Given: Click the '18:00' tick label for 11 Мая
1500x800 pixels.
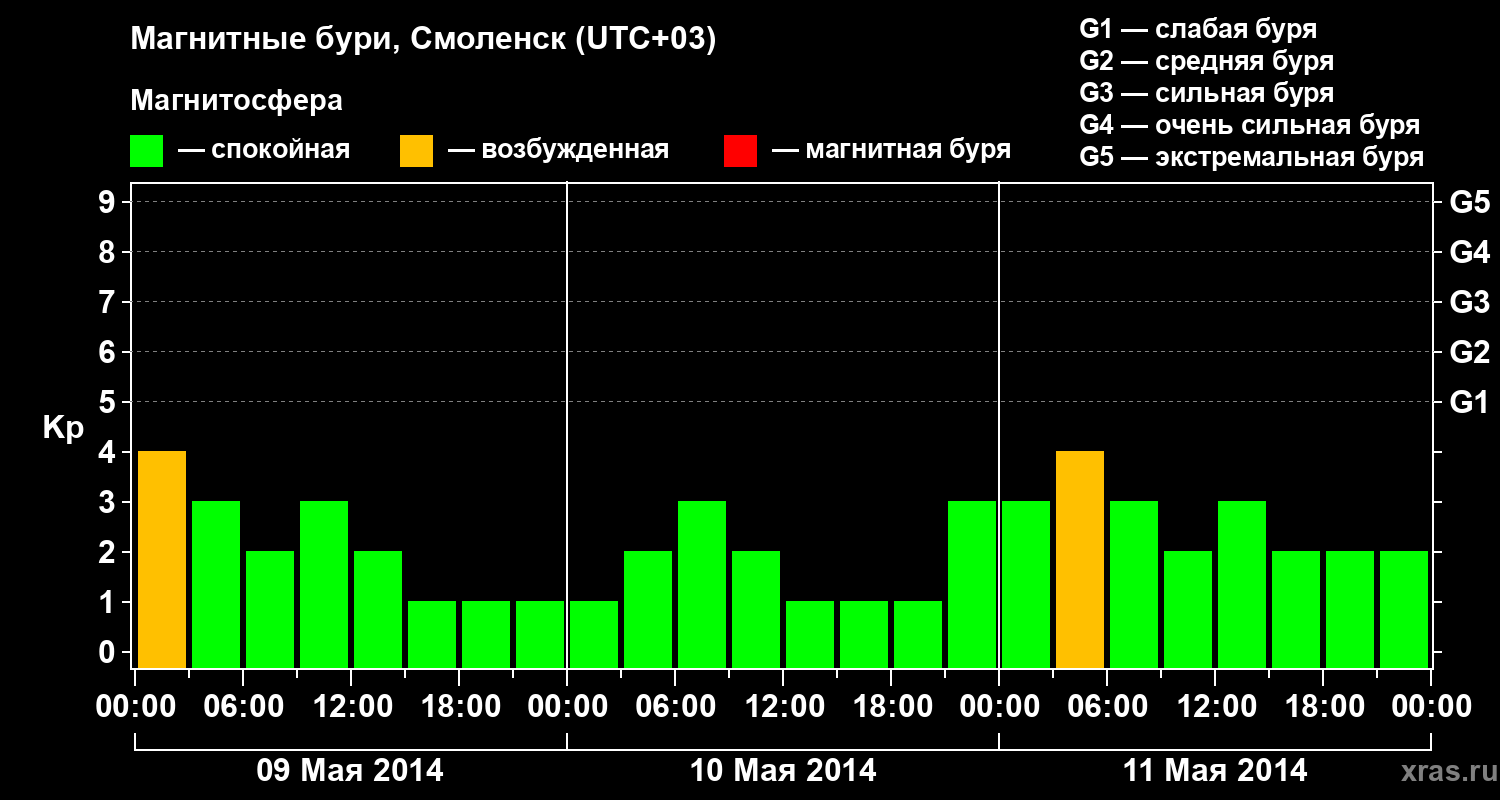Looking at the screenshot, I should 1323,707.
